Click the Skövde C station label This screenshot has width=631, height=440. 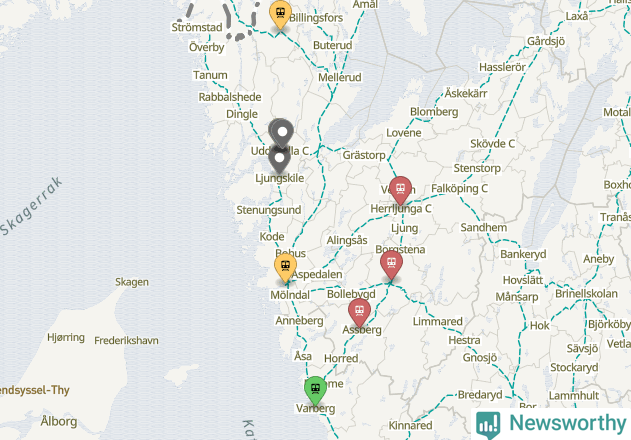(492, 144)
